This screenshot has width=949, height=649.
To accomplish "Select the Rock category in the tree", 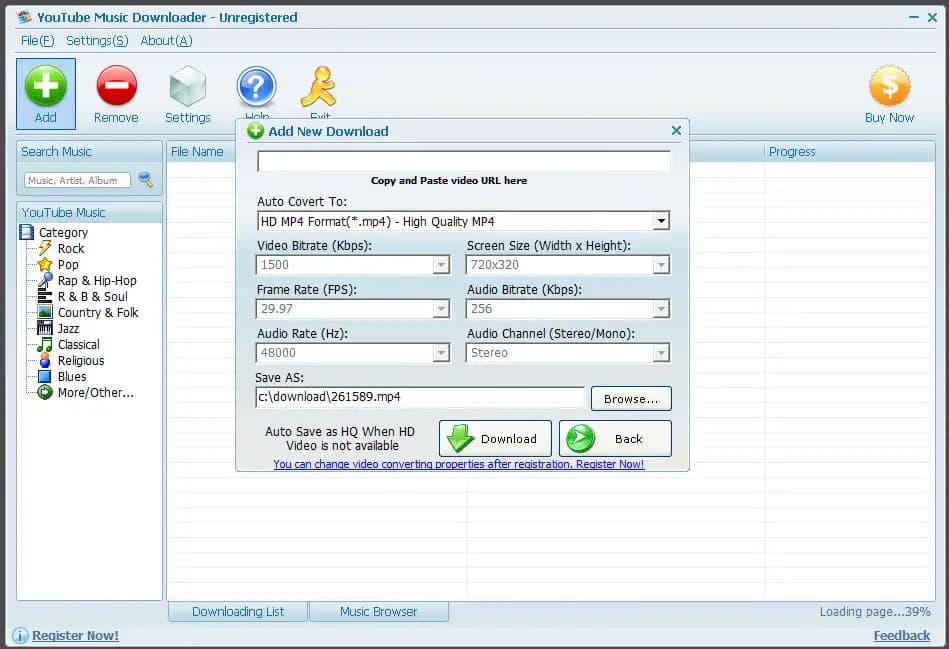I will coord(71,249).
